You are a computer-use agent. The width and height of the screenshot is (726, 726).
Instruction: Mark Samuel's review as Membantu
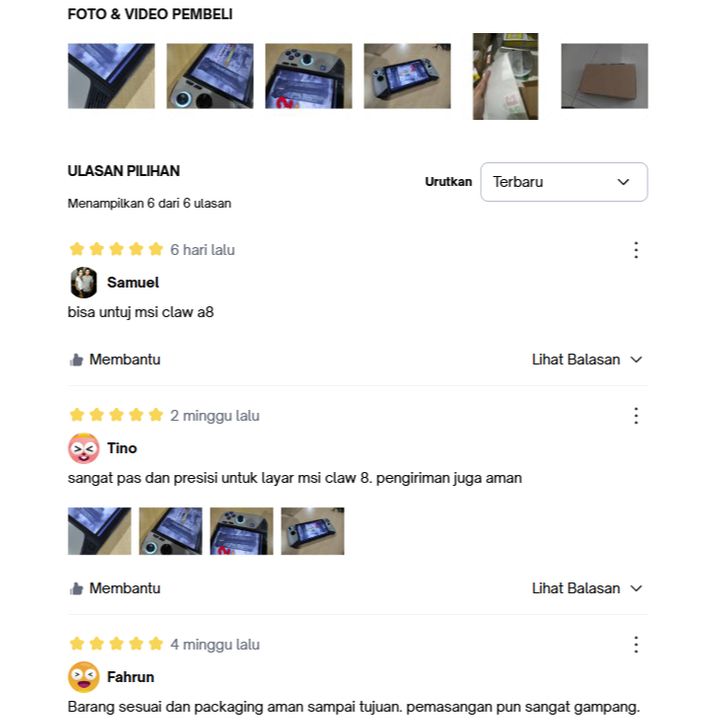coord(115,360)
